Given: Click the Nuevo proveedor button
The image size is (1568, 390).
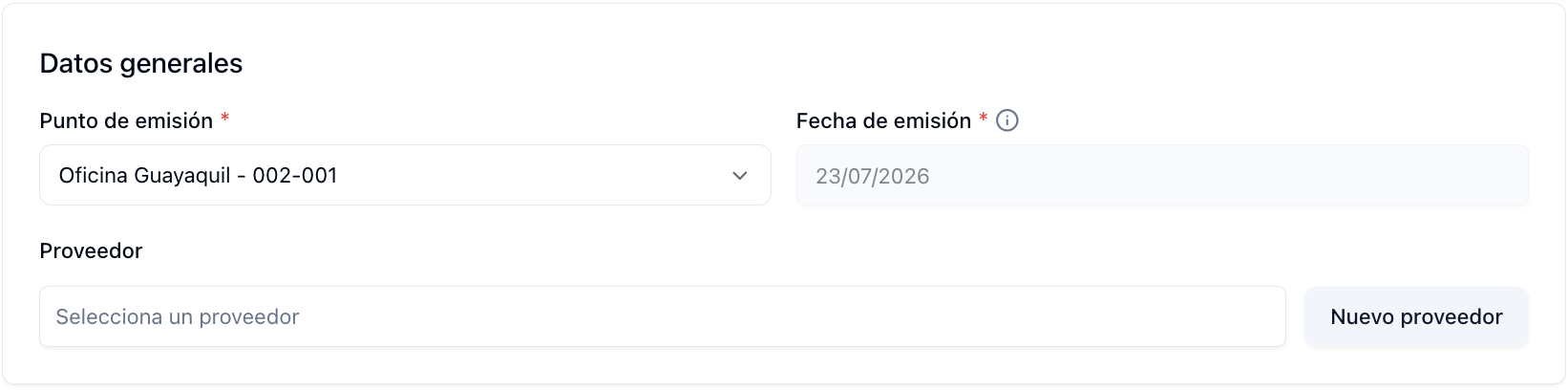Looking at the screenshot, I should [x=1417, y=316].
